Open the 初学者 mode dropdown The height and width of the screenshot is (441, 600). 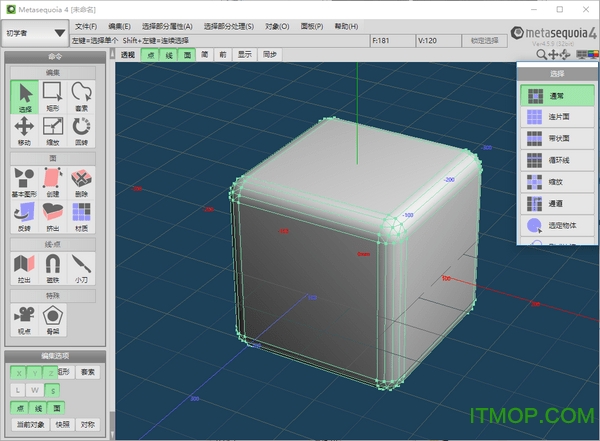[35, 33]
